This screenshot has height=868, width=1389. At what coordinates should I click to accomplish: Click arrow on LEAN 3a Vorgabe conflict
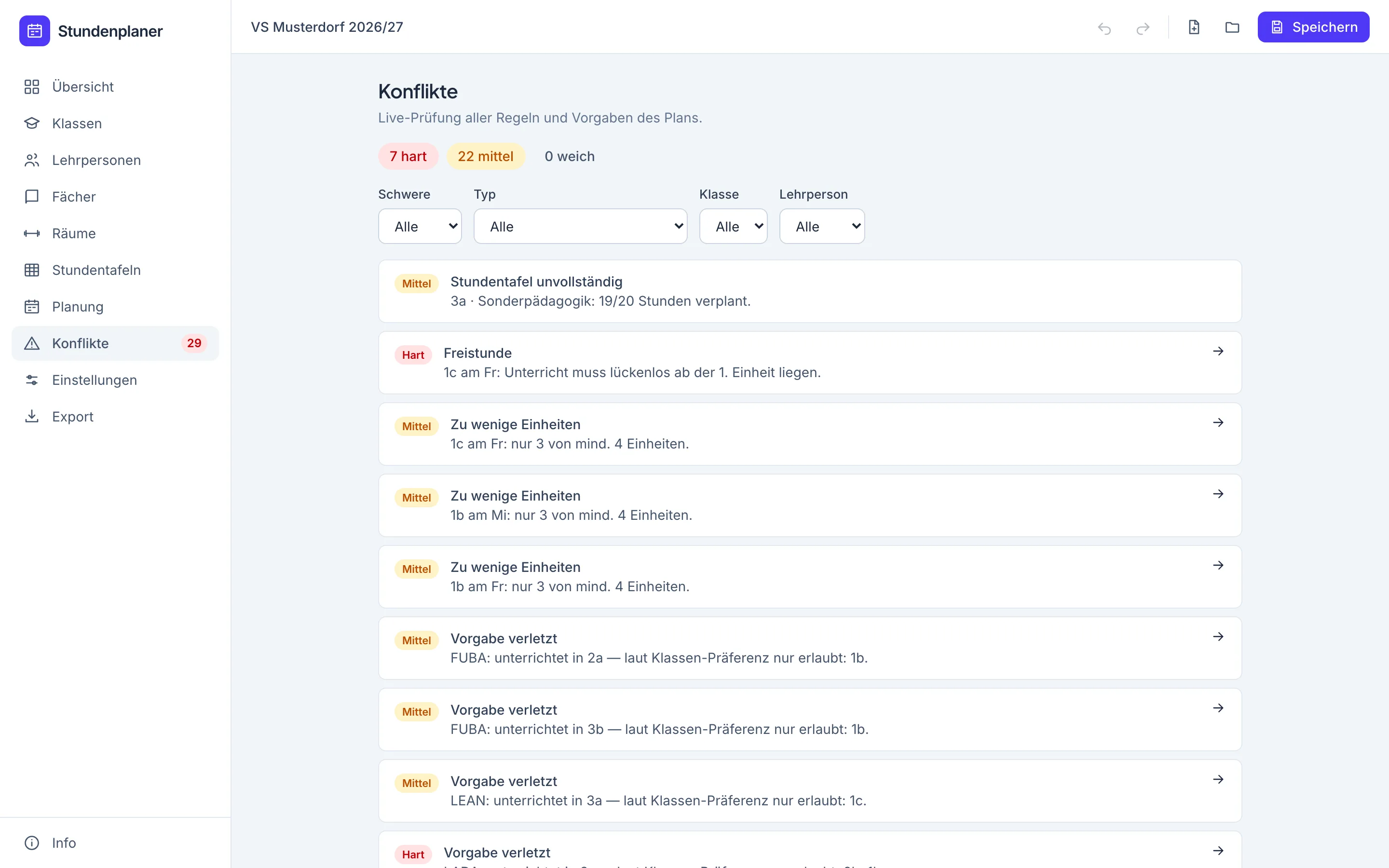[x=1218, y=779]
